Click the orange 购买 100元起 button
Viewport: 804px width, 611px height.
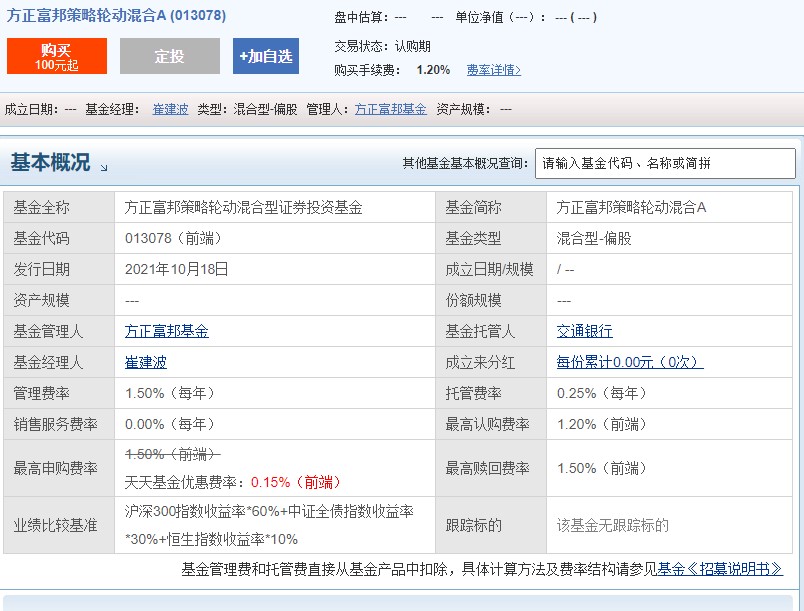pos(57,56)
